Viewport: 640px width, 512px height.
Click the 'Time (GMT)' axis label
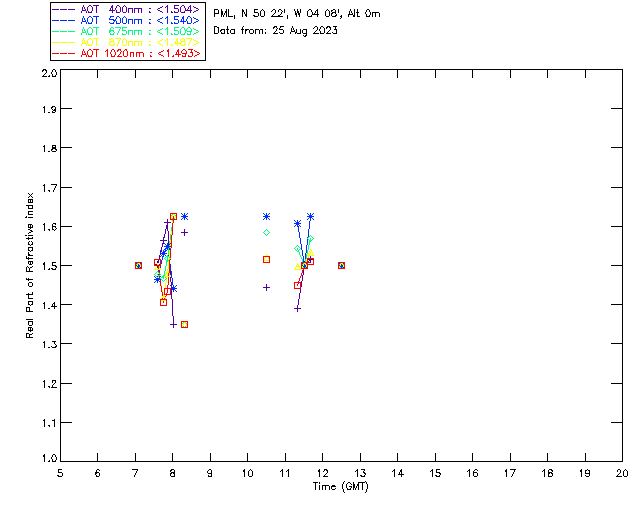click(x=341, y=487)
